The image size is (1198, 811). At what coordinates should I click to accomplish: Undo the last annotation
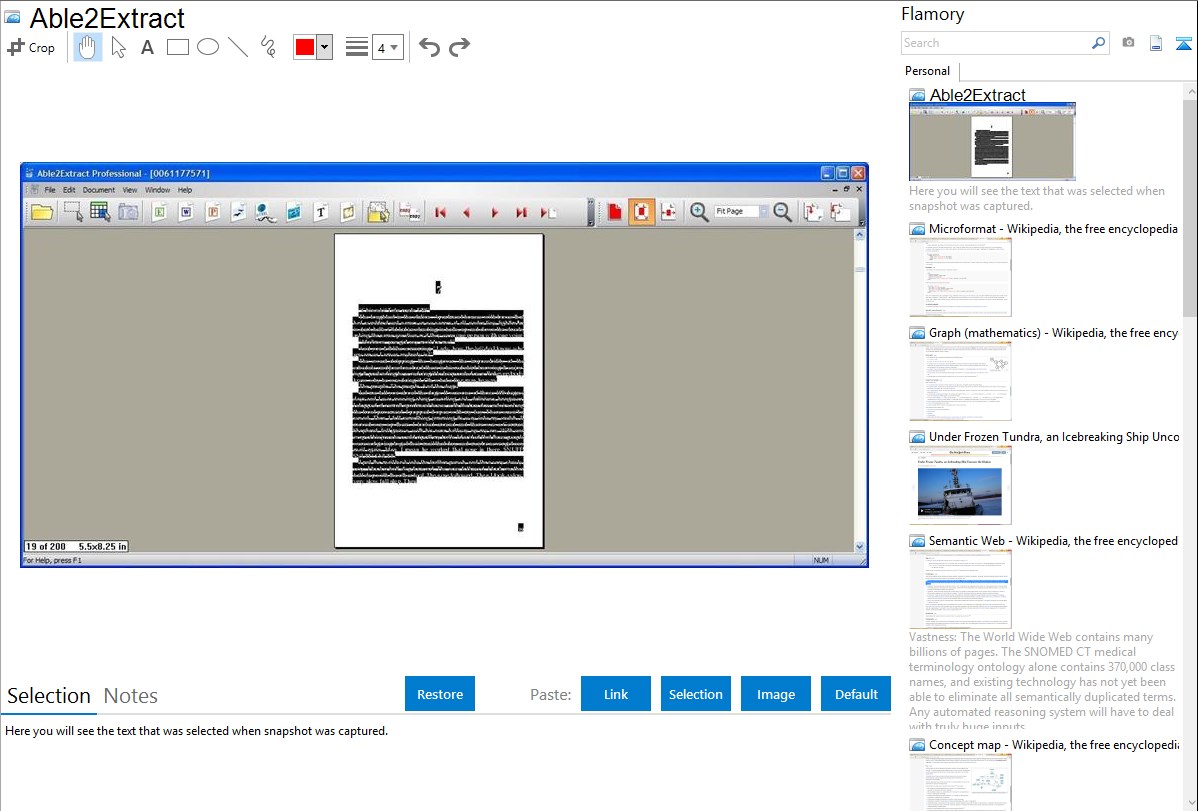tap(429, 47)
